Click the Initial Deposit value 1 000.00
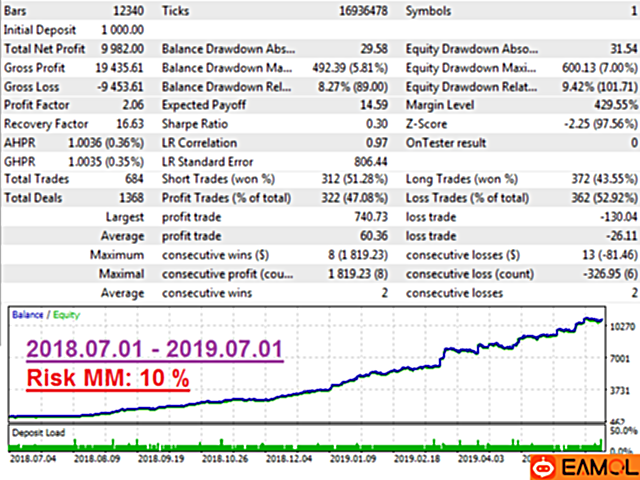The width and height of the screenshot is (640, 480). 123,28
